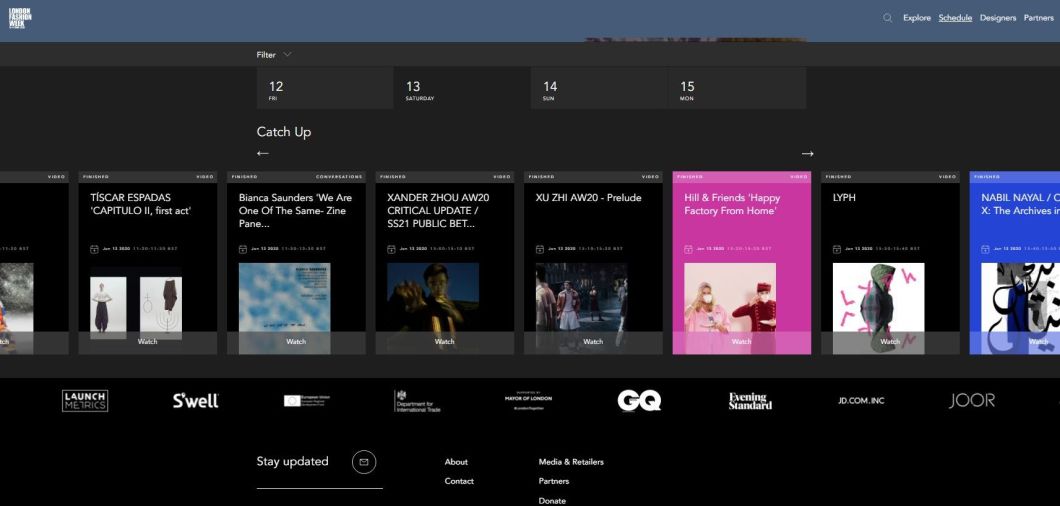Click the Stay updated envelope icon

pyautogui.click(x=364, y=462)
